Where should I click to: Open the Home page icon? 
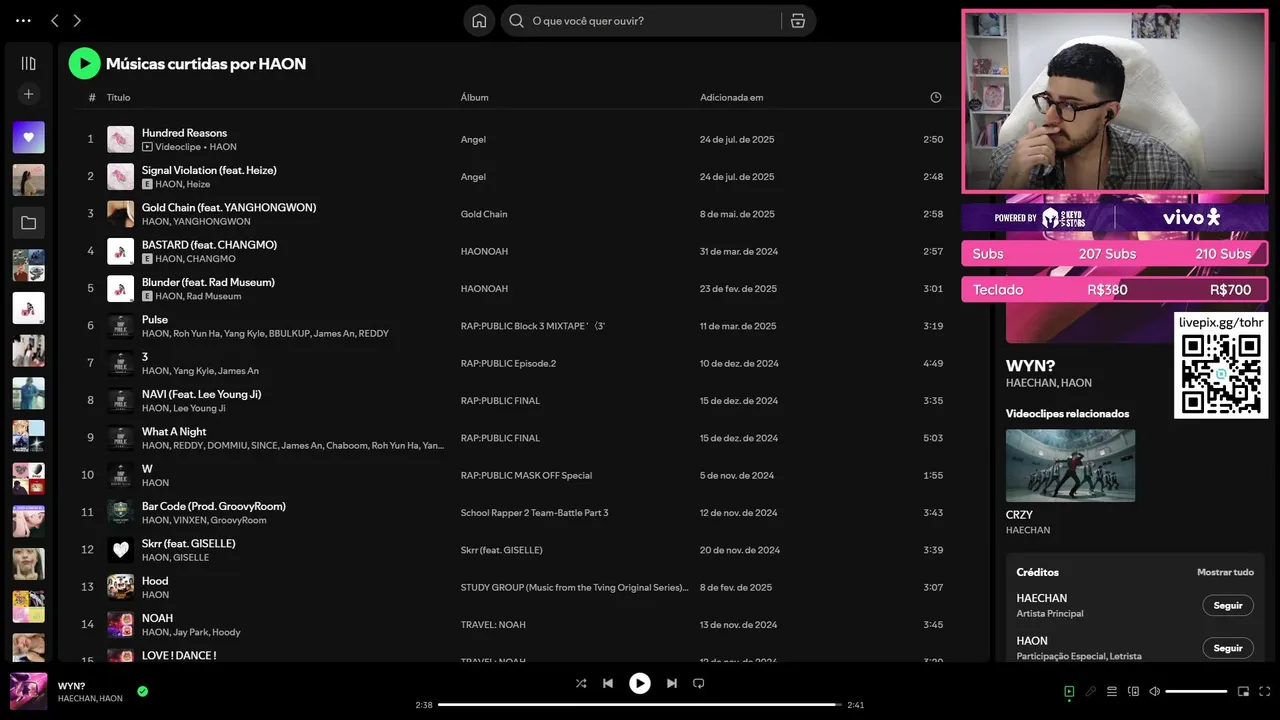[479, 21]
